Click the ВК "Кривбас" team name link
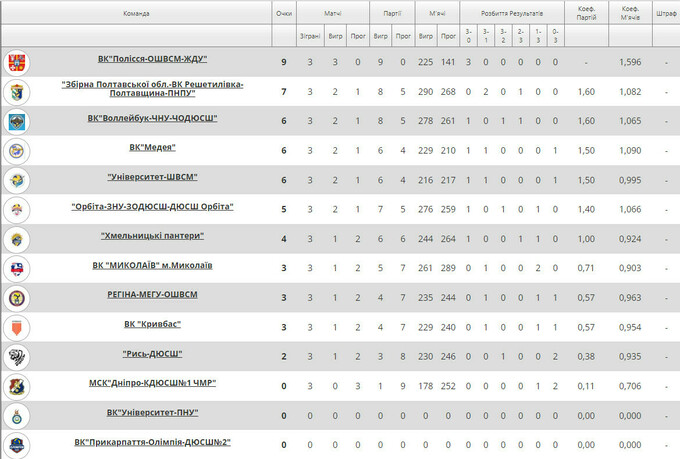This screenshot has width=680, height=459. point(152,324)
